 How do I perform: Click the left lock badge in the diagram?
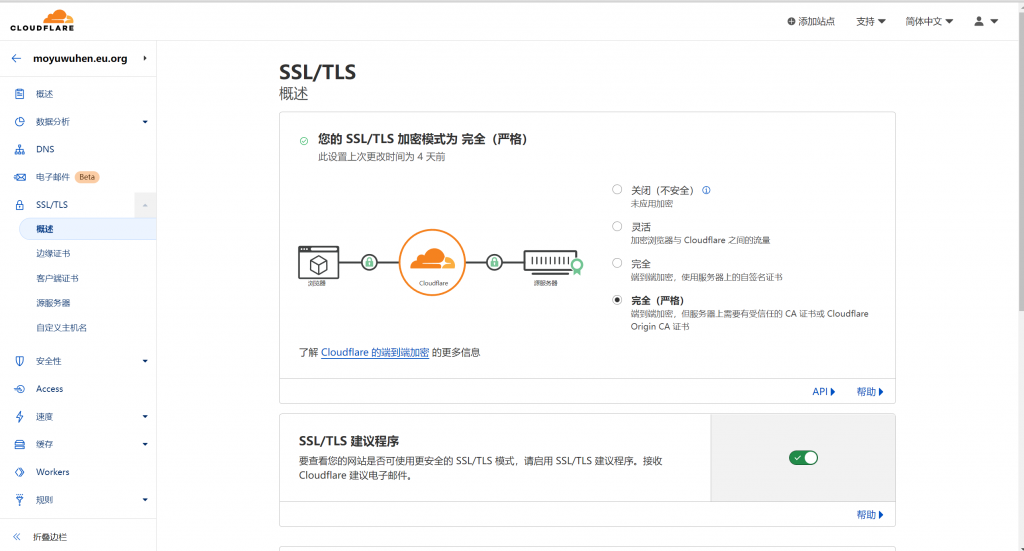point(369,262)
